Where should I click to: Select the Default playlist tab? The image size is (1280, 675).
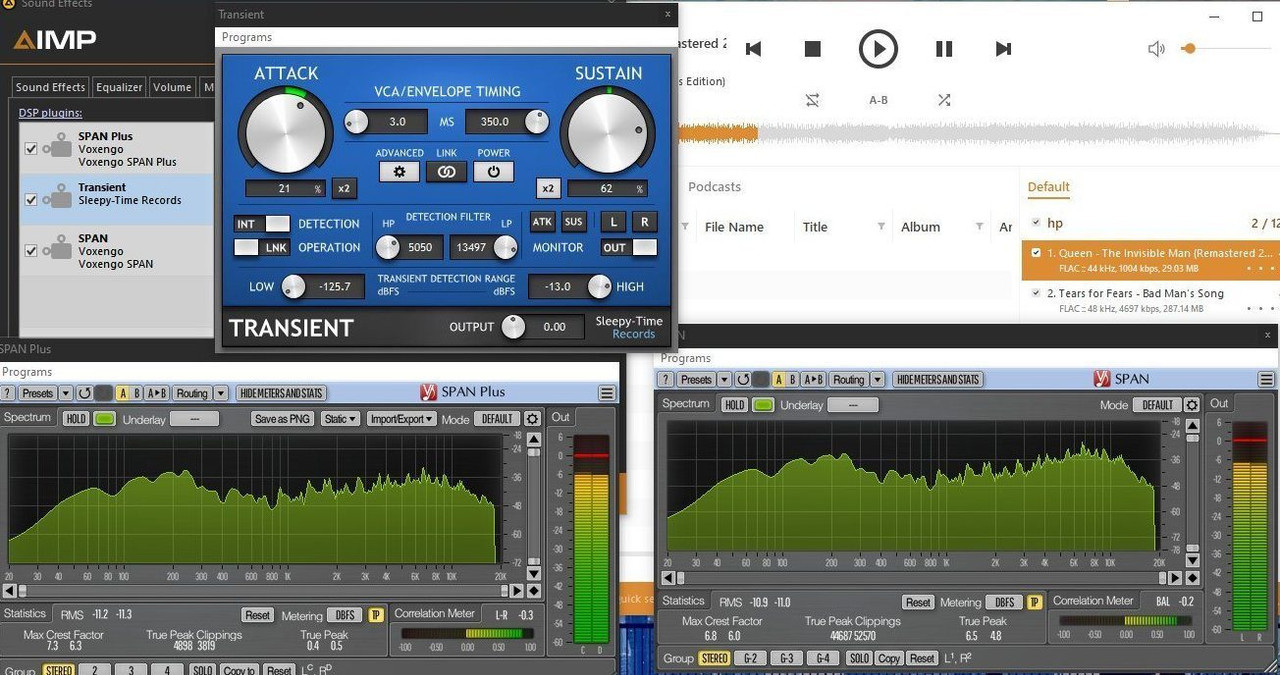coord(1049,186)
